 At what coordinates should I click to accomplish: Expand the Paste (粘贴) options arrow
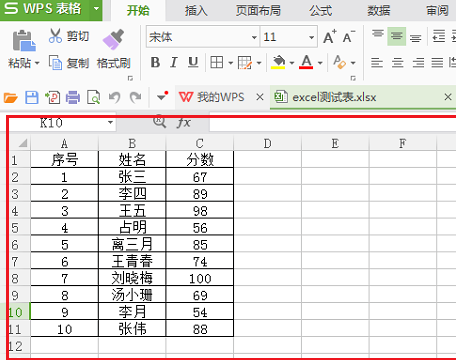tap(37, 63)
